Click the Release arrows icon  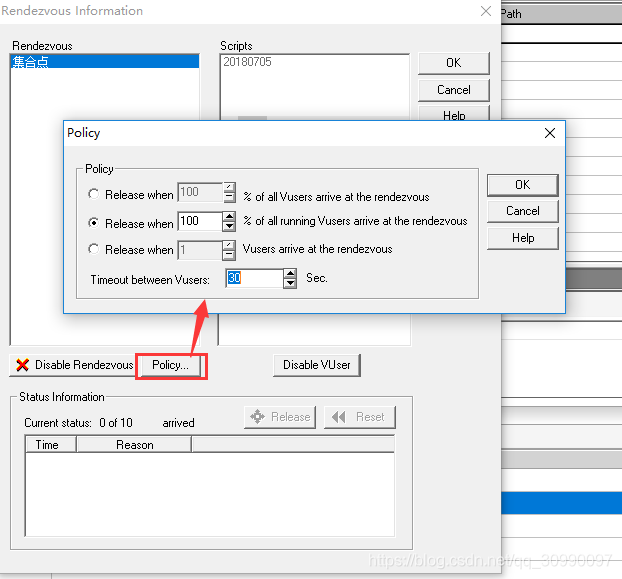tap(257, 417)
